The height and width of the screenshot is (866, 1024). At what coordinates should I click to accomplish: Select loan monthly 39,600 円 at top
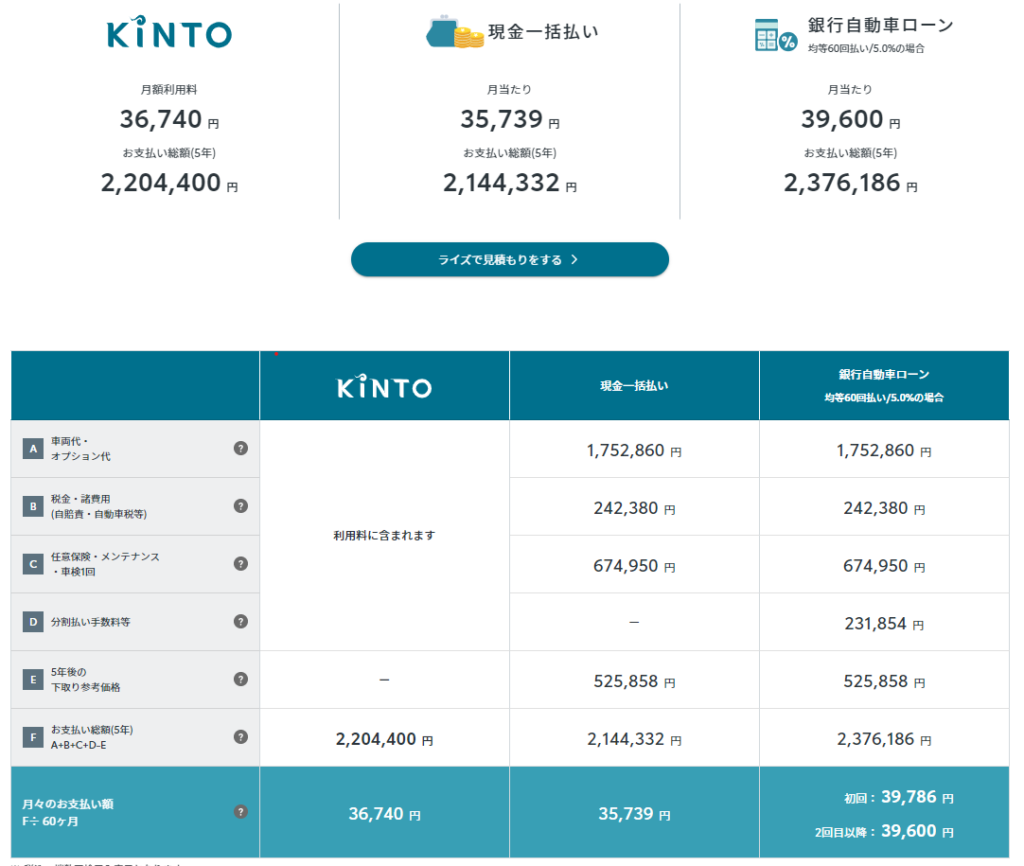coord(850,120)
